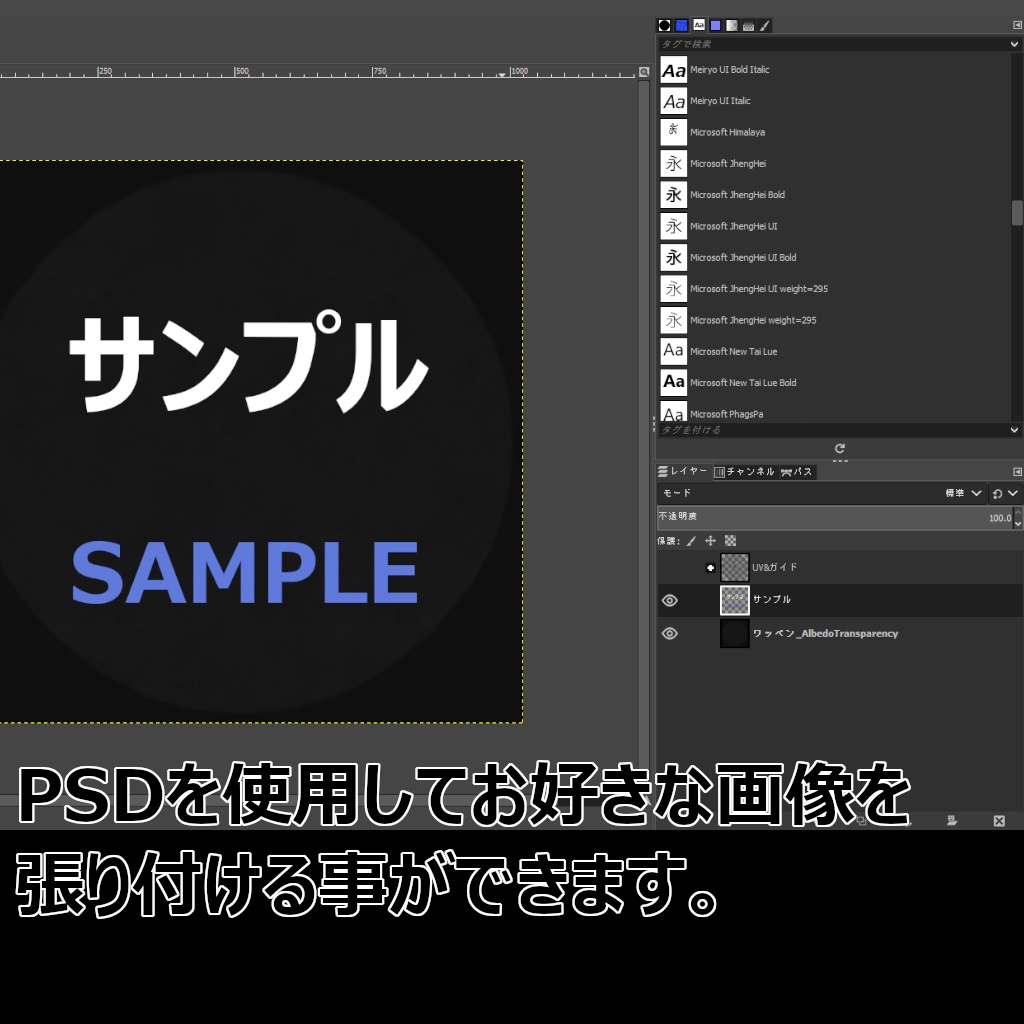Select the Fonts tab icon (Aa)

tap(698, 25)
